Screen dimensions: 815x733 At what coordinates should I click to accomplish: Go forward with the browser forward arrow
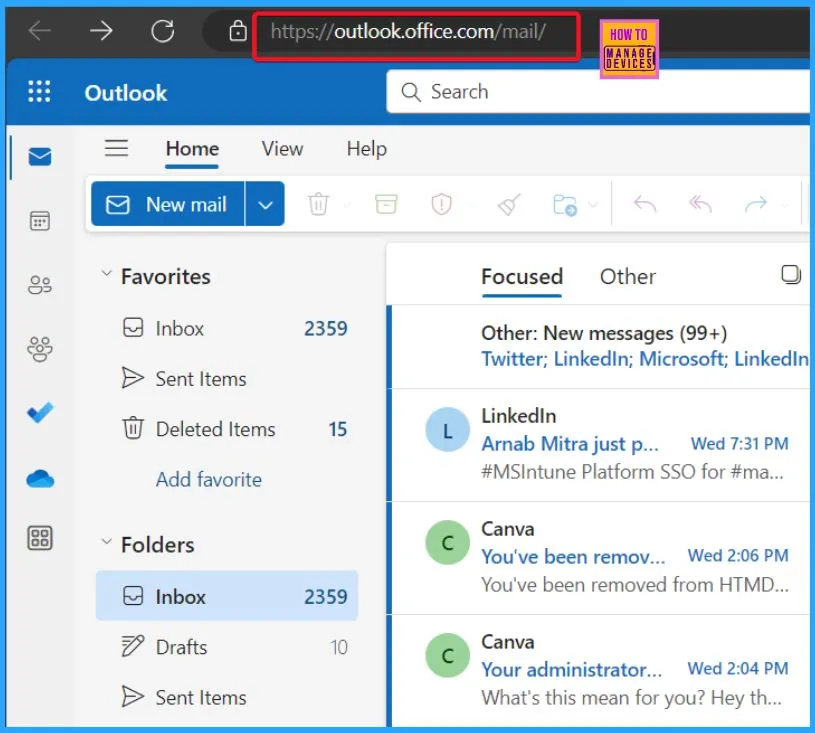click(101, 31)
